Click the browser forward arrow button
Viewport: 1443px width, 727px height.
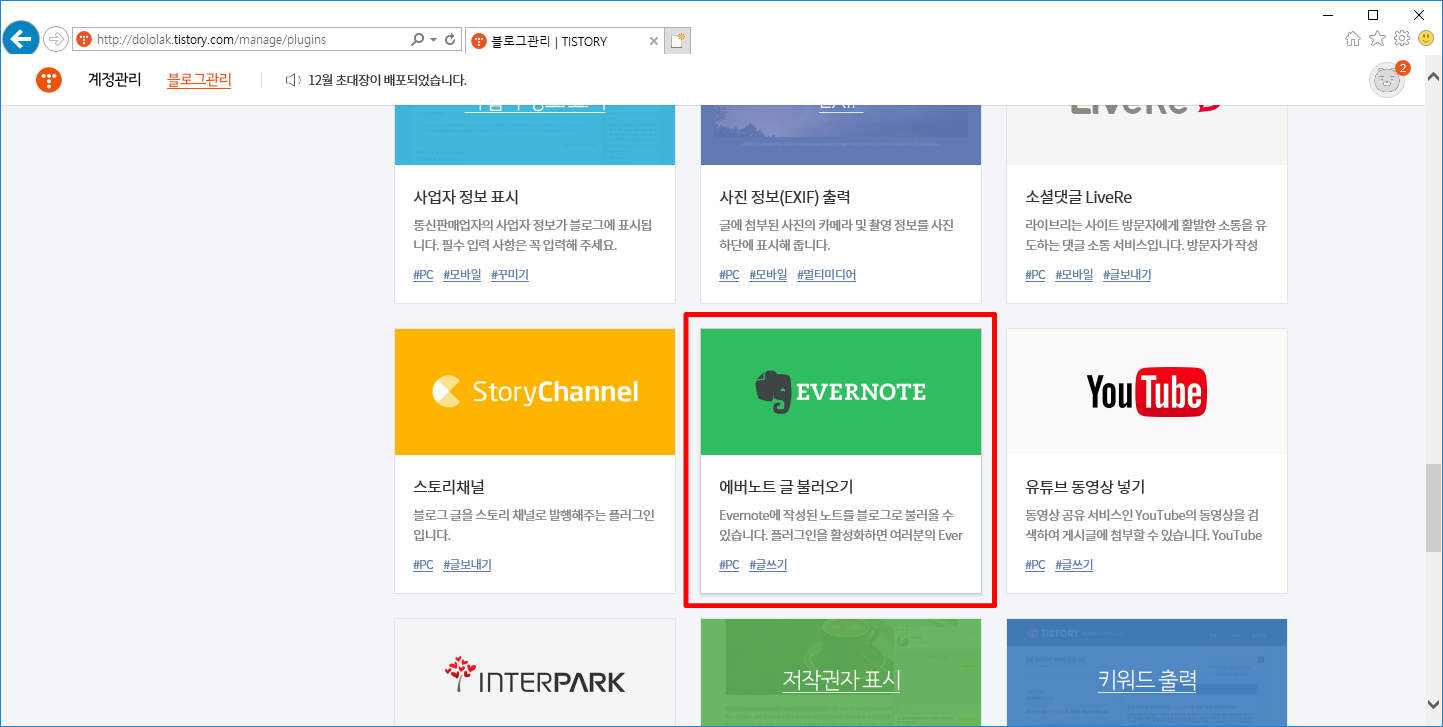56,40
